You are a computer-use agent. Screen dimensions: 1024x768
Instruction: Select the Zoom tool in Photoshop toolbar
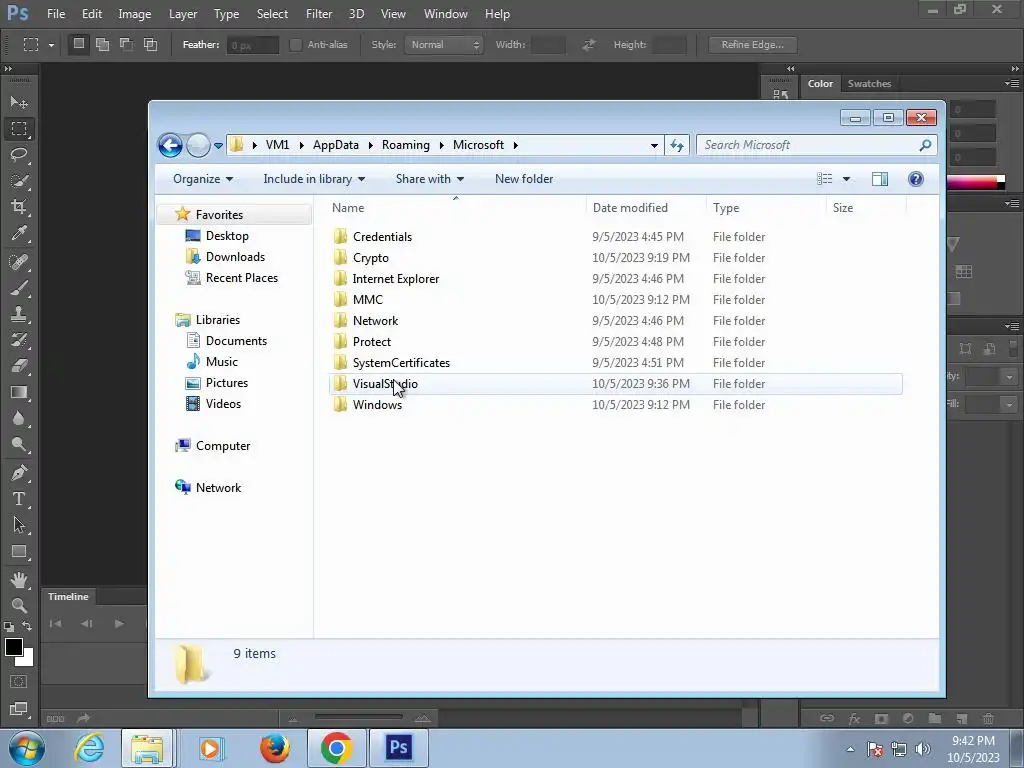pyautogui.click(x=19, y=605)
